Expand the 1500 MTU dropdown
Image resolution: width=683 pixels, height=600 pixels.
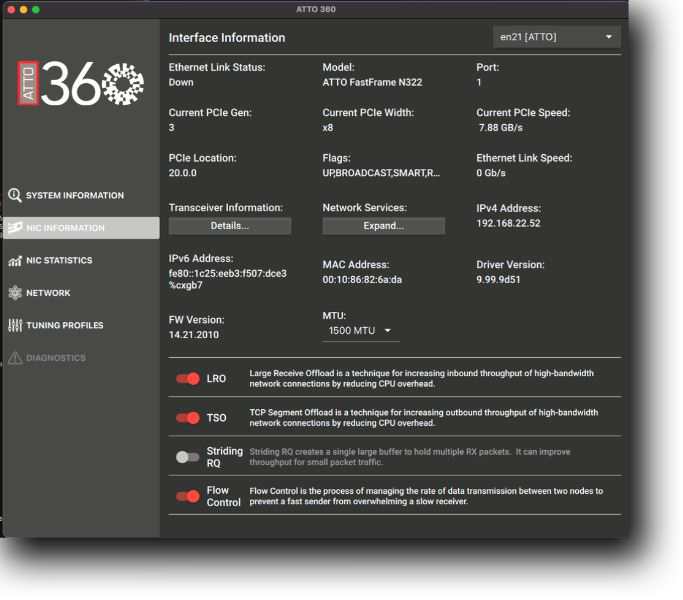point(361,331)
